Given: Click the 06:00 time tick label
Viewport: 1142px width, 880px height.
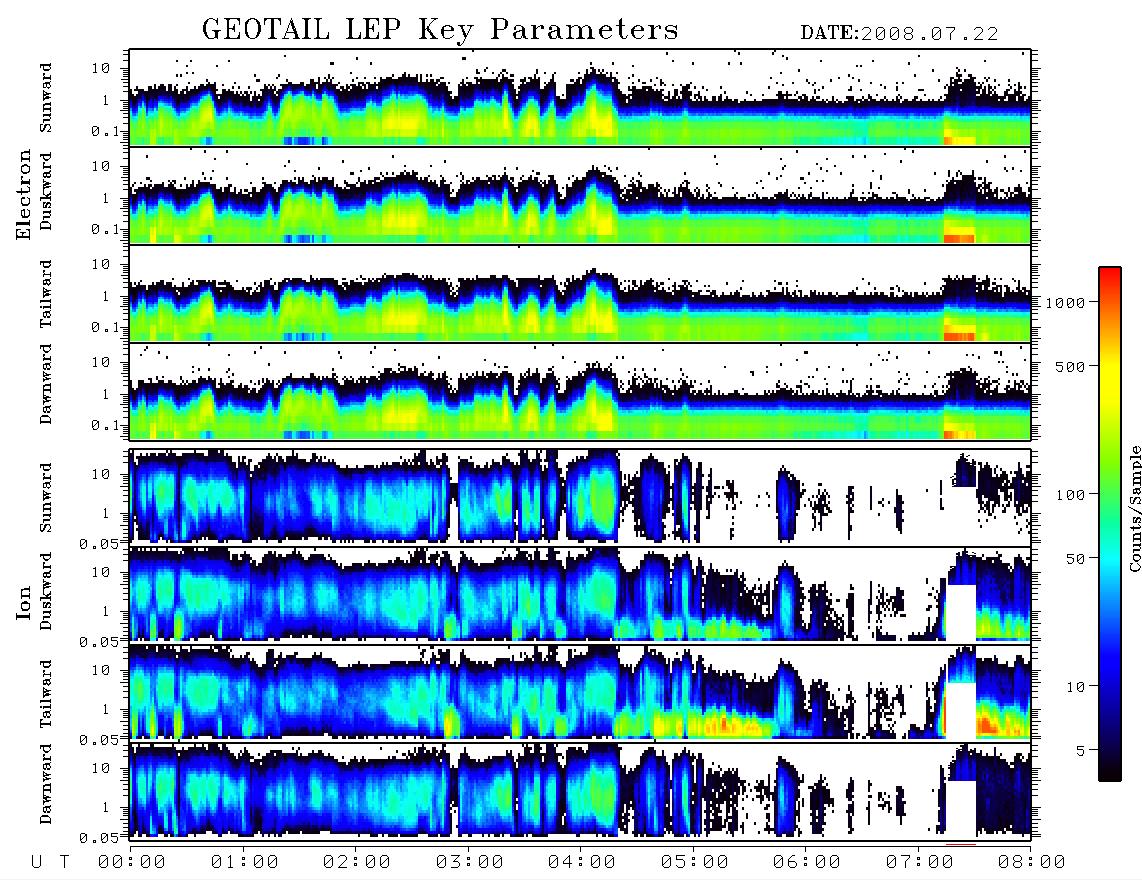Looking at the screenshot, I should [x=807, y=862].
